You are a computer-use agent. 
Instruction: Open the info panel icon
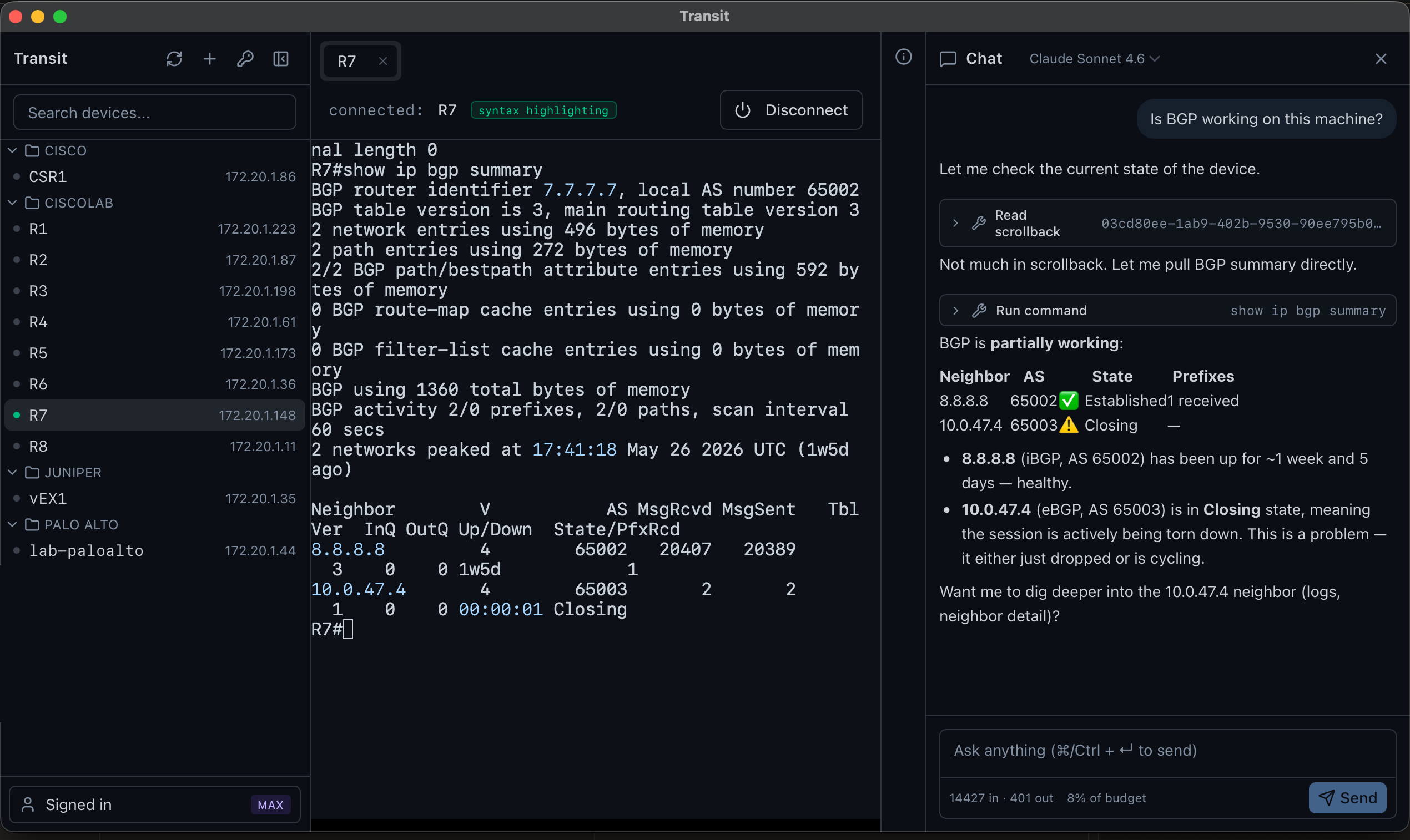pyautogui.click(x=903, y=57)
